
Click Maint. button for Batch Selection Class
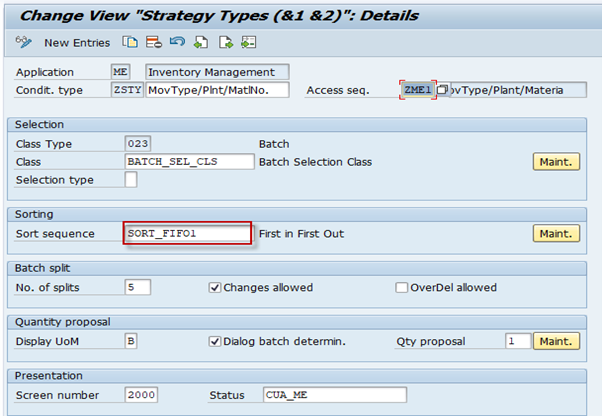[x=556, y=162]
